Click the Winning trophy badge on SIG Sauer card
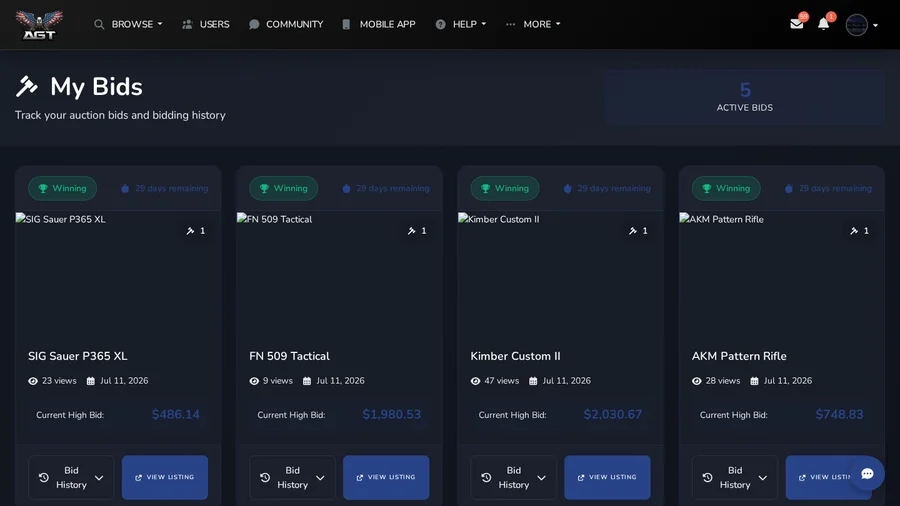The image size is (900, 506). click(x=62, y=188)
